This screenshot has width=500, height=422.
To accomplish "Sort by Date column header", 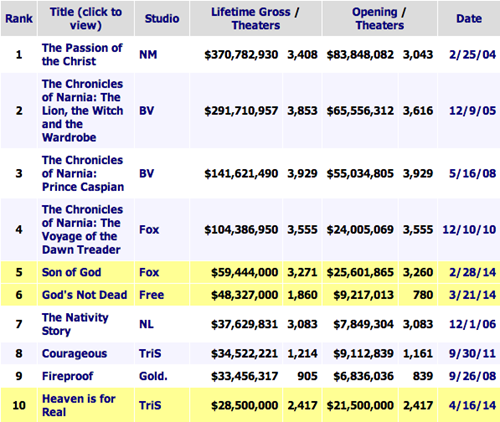I will 469,18.
